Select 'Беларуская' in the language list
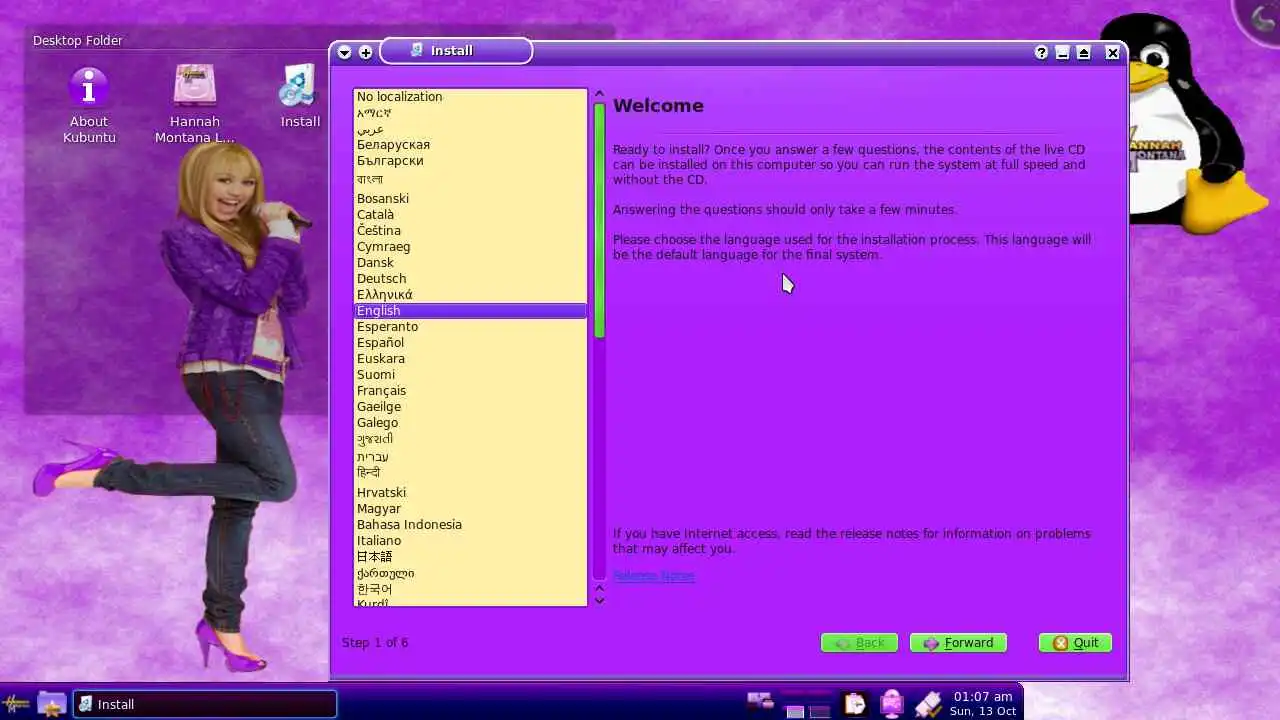Screen dimensions: 1280x720 tap(470, 145)
